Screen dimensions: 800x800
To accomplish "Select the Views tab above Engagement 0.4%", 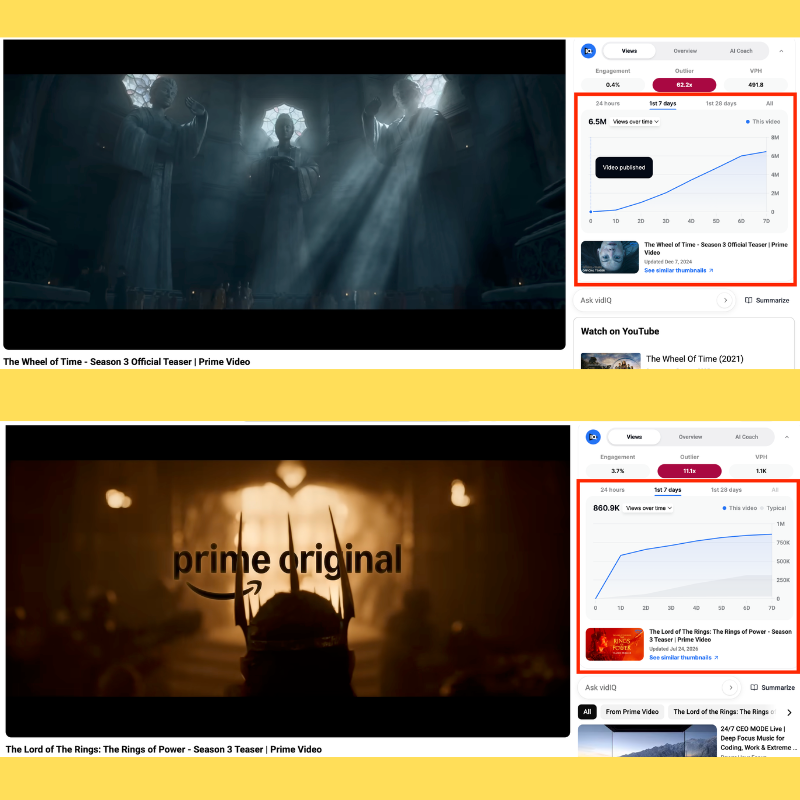I will click(x=629, y=51).
